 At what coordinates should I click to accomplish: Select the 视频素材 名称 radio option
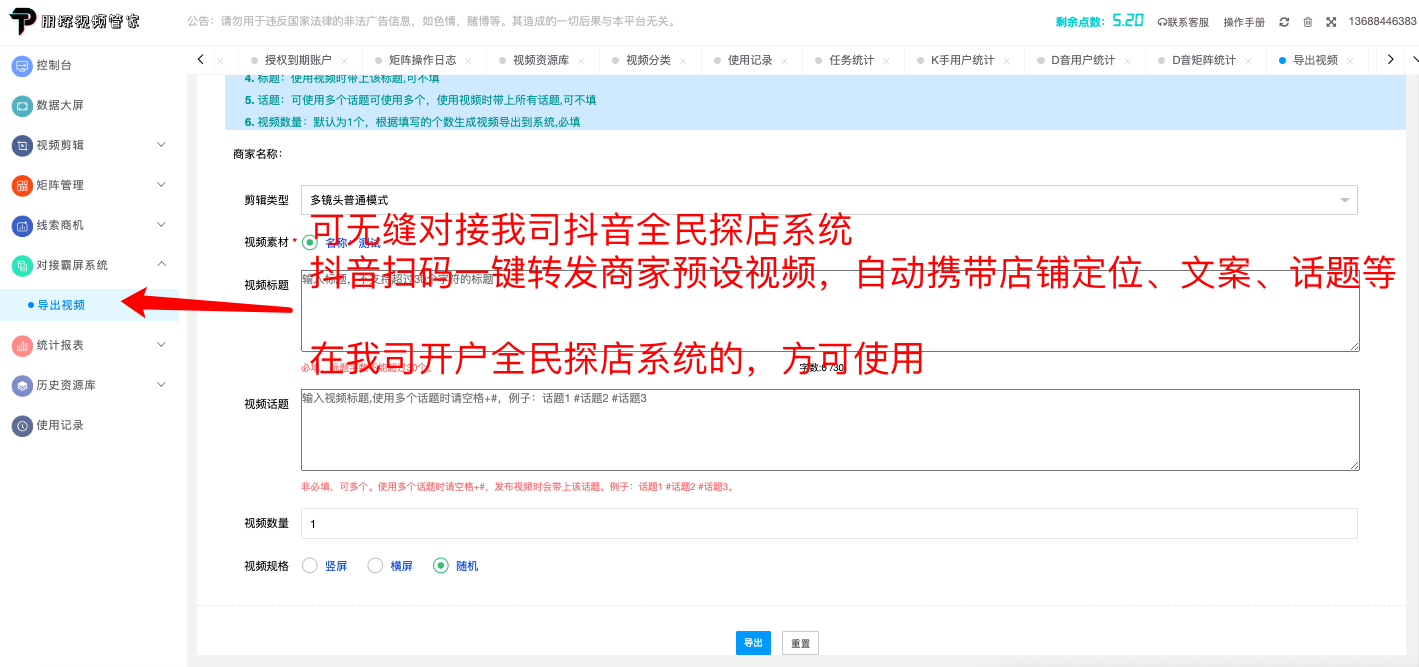click(309, 242)
